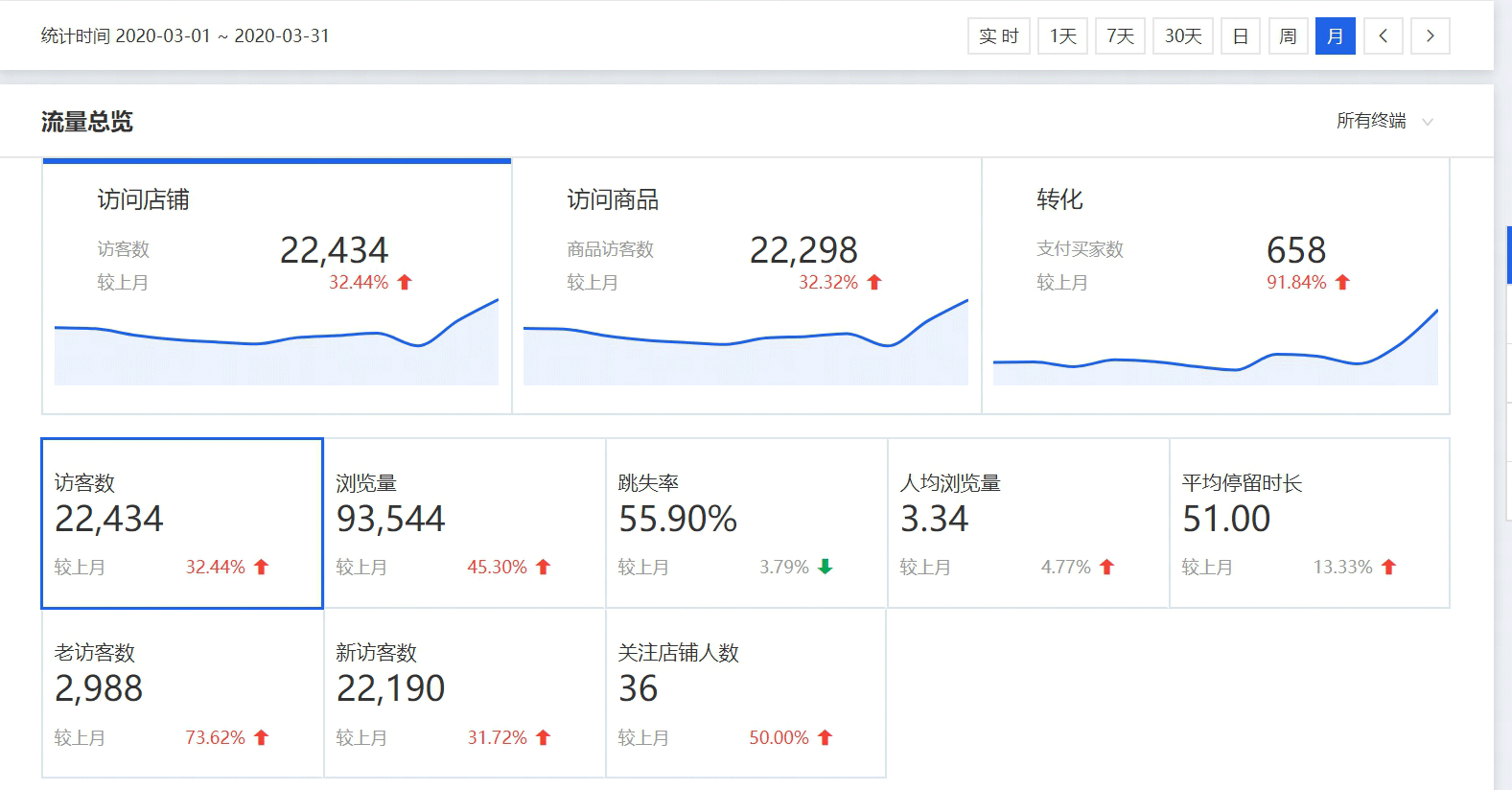The height and width of the screenshot is (790, 1512).
Task: Switch to 实时 real-time view
Action: pyautogui.click(x=998, y=36)
